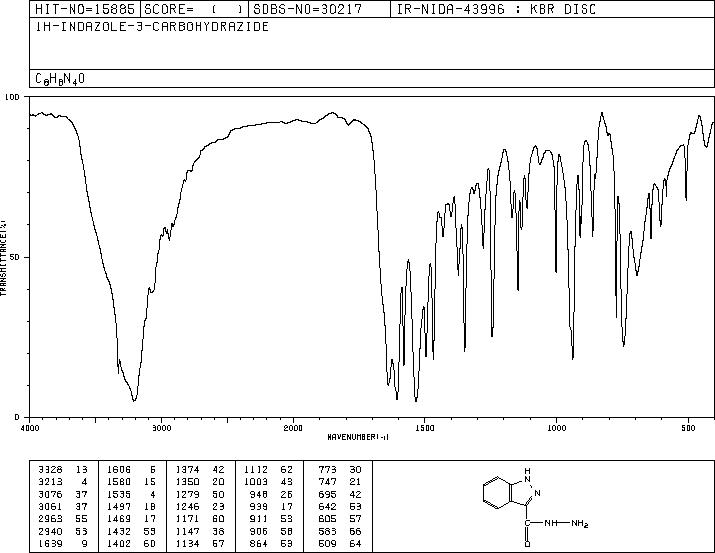Click the 1402 wavenumber in peak table
Screen dimensions: 715x553
119,543
